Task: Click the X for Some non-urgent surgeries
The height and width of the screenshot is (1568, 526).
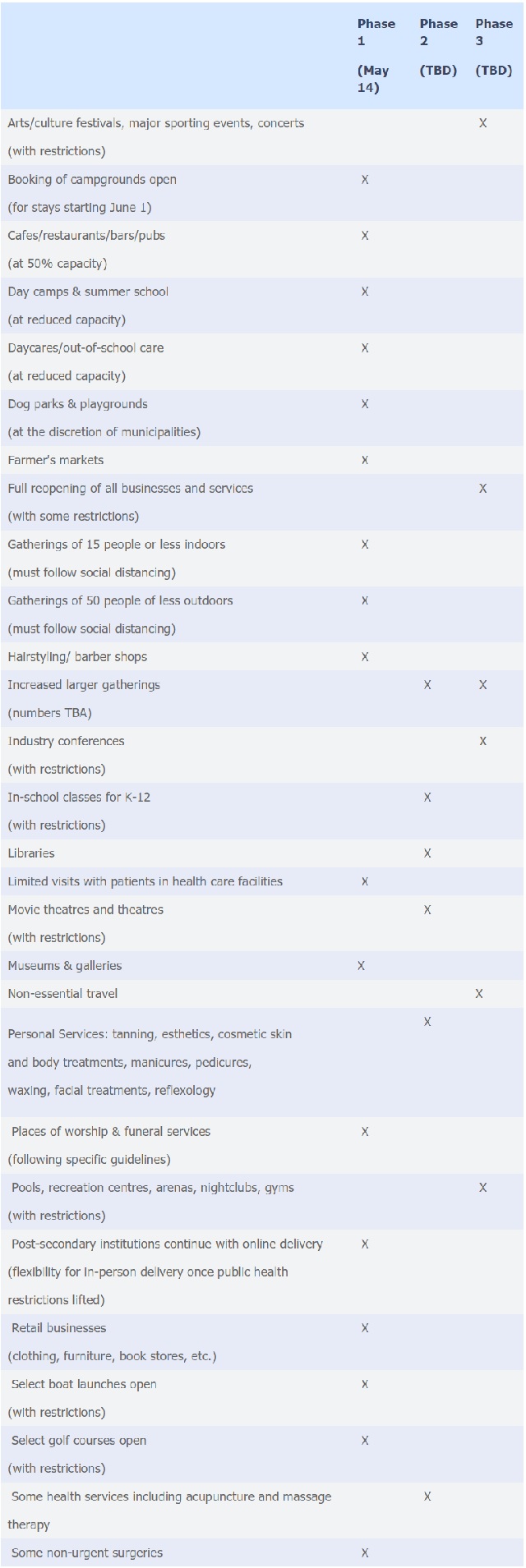Action: tap(365, 1553)
